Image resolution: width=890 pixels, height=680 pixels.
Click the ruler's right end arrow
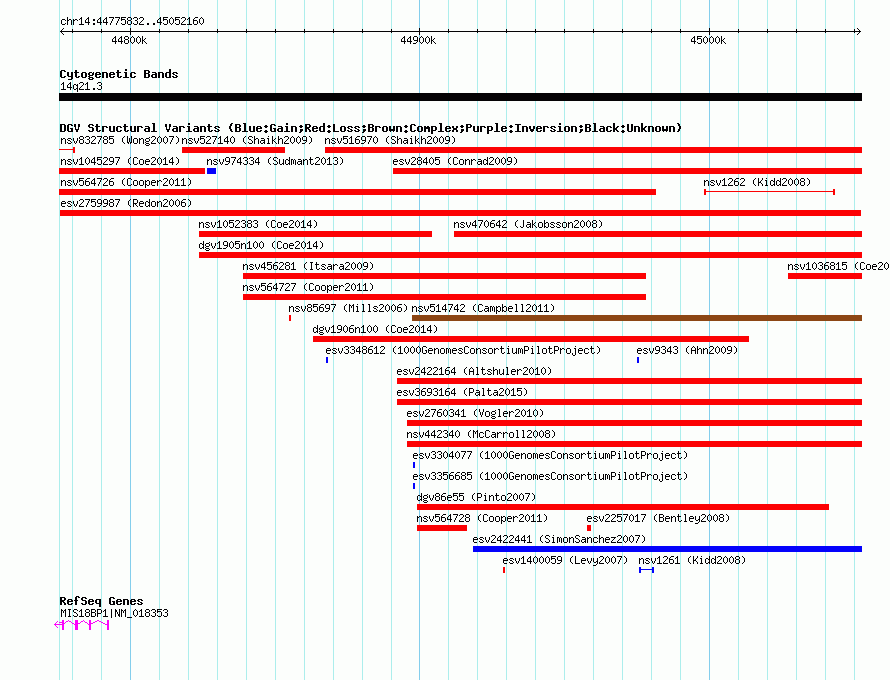(x=858, y=31)
